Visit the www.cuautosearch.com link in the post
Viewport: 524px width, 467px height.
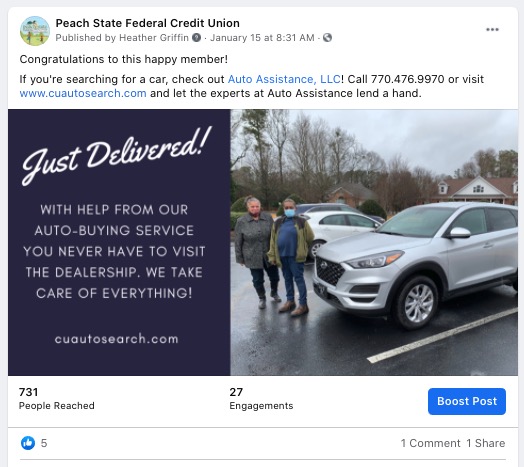coord(83,93)
